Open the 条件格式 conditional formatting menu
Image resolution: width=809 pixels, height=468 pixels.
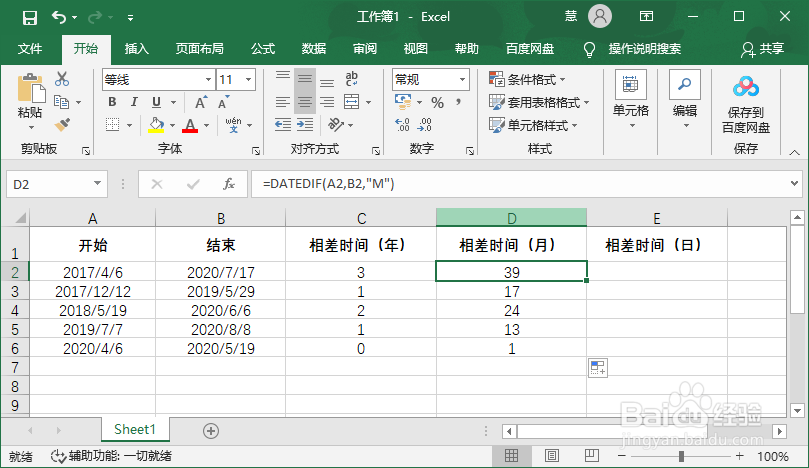coord(527,79)
